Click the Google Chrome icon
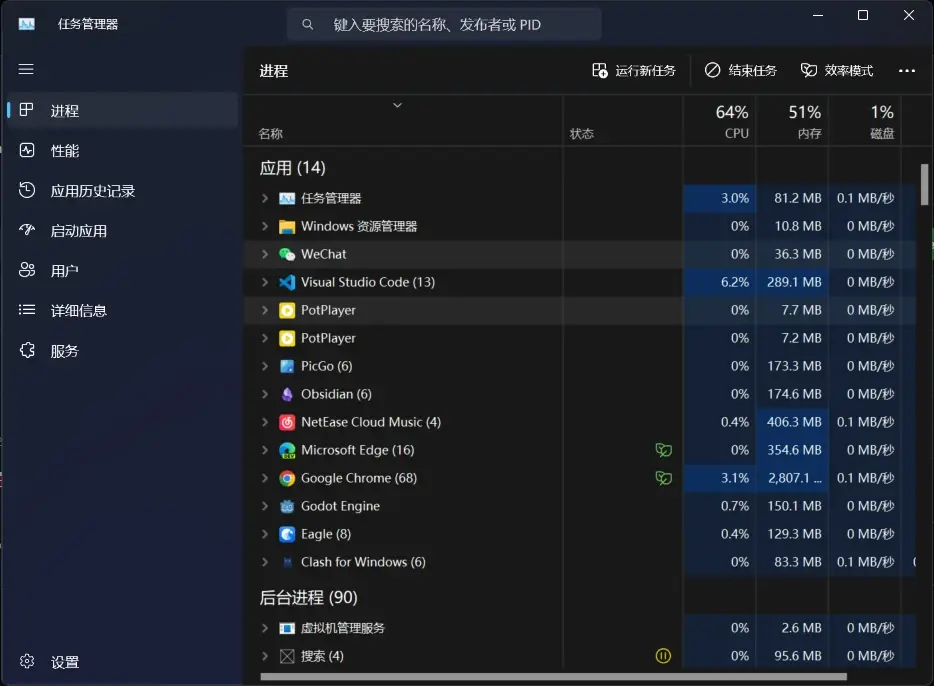934x686 pixels. tap(287, 478)
